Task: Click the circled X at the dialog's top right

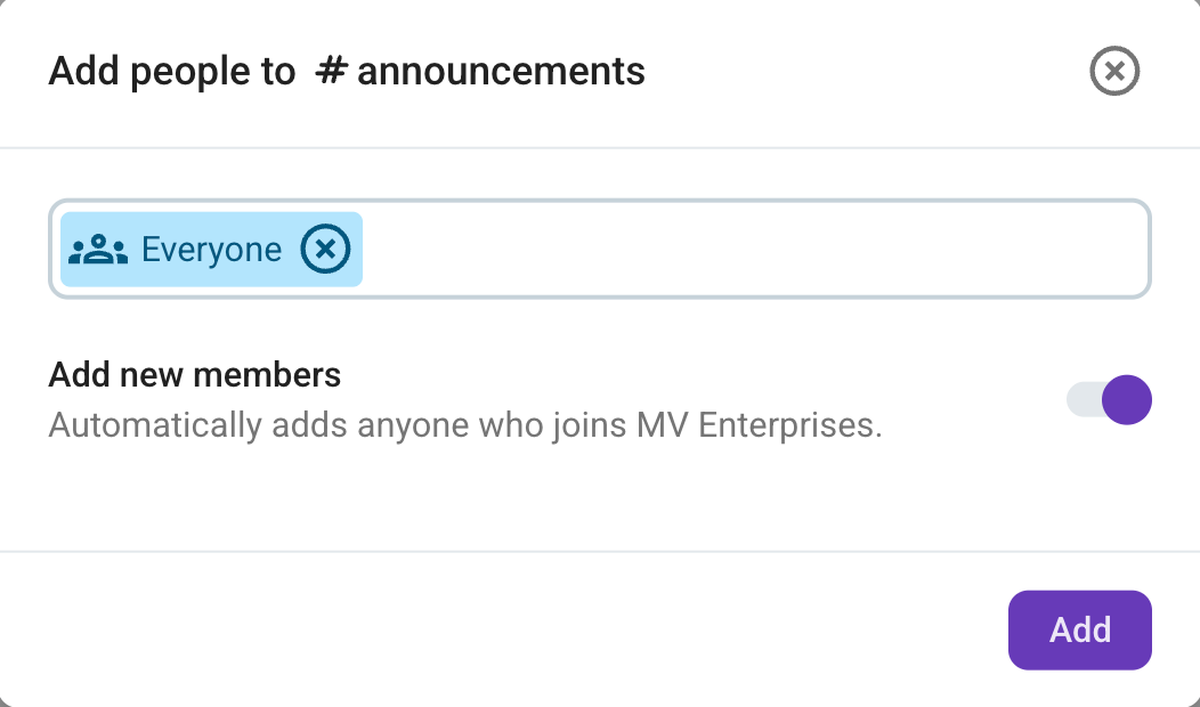Action: (x=1114, y=71)
